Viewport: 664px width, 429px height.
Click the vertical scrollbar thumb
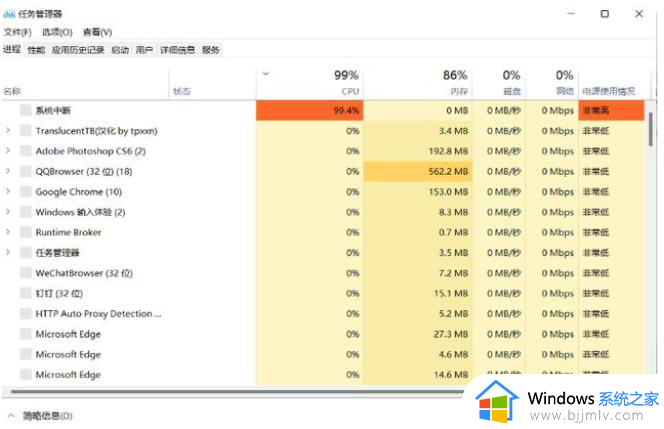click(651, 130)
